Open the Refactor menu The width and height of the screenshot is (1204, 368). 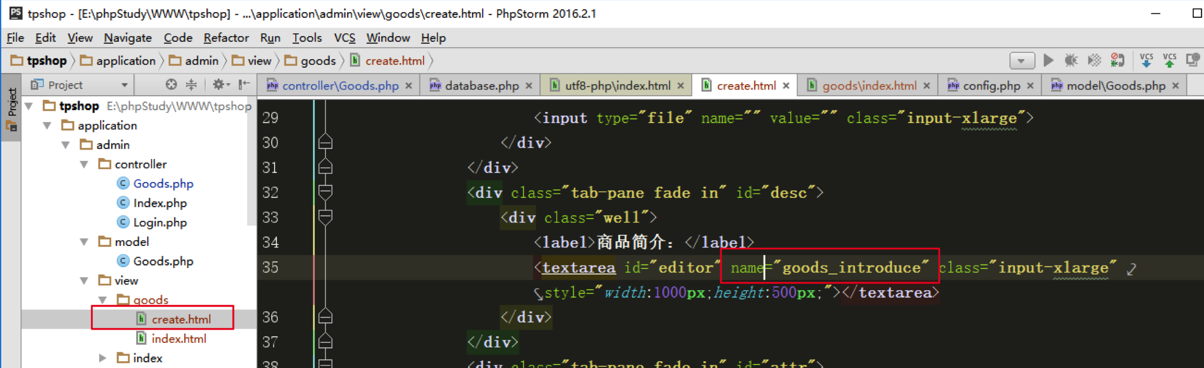point(226,38)
